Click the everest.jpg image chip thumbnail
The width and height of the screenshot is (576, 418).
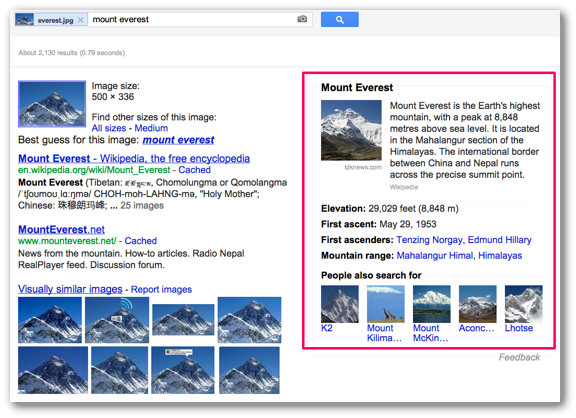(x=25, y=20)
